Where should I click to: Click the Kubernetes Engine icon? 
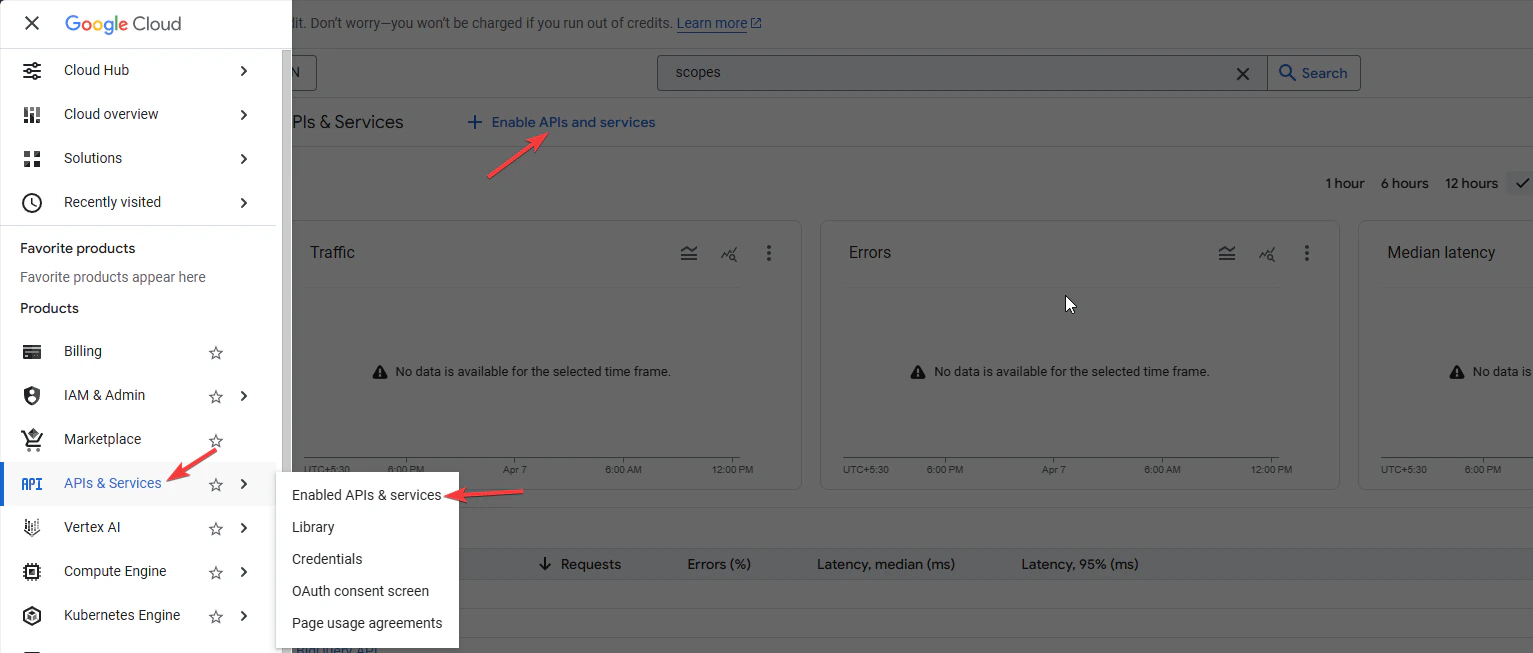(32, 616)
